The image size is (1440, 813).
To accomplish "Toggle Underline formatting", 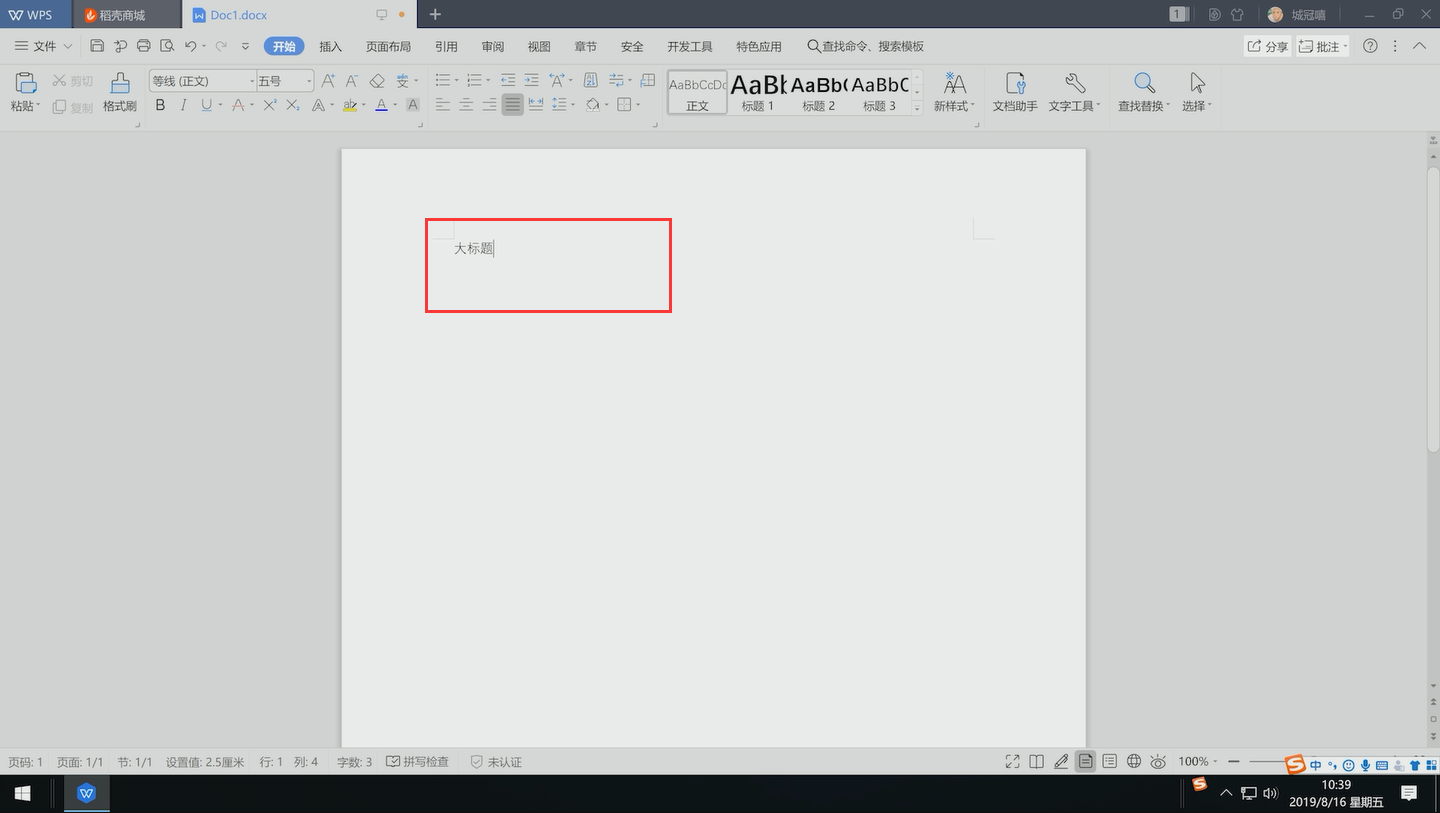I will click(207, 105).
